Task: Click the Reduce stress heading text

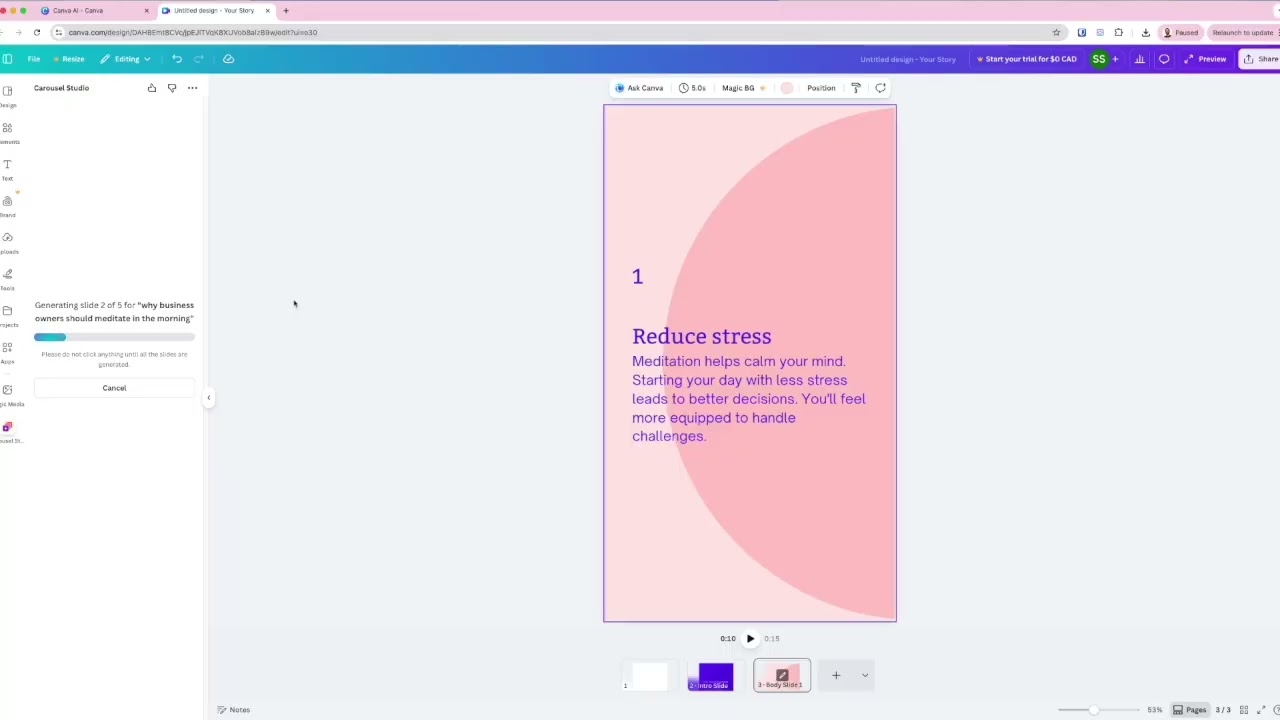Action: [x=701, y=336]
